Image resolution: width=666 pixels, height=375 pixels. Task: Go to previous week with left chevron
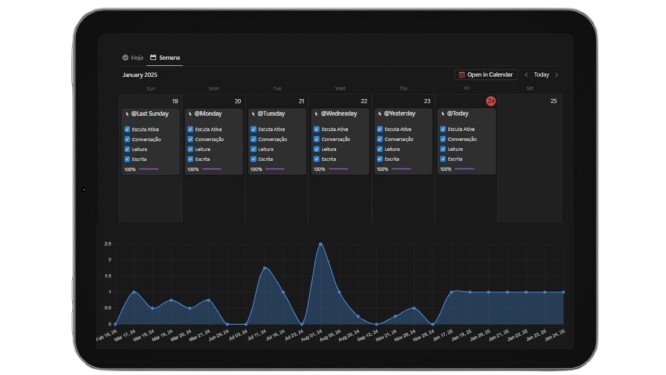(526, 75)
